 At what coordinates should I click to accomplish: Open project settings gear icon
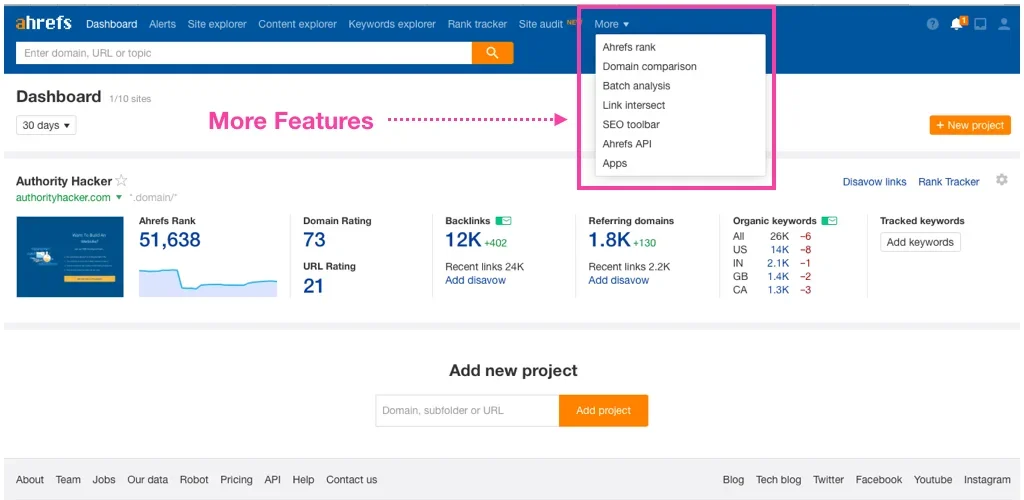point(1001,180)
